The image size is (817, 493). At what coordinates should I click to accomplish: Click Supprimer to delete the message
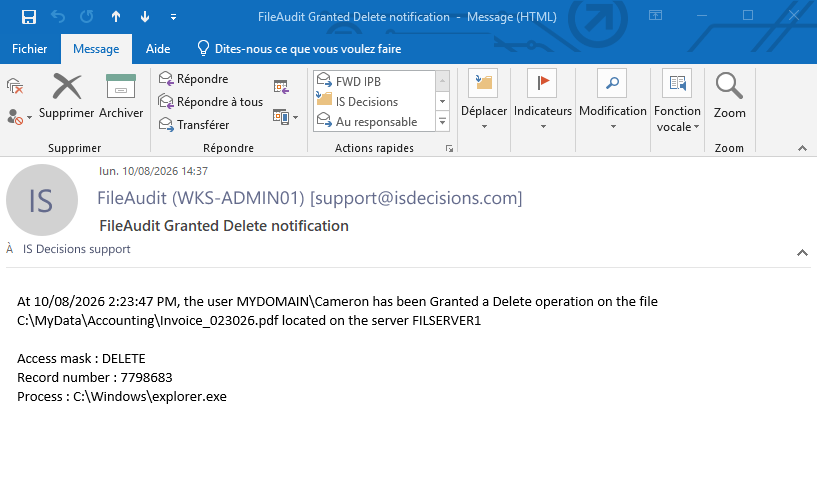click(x=67, y=96)
